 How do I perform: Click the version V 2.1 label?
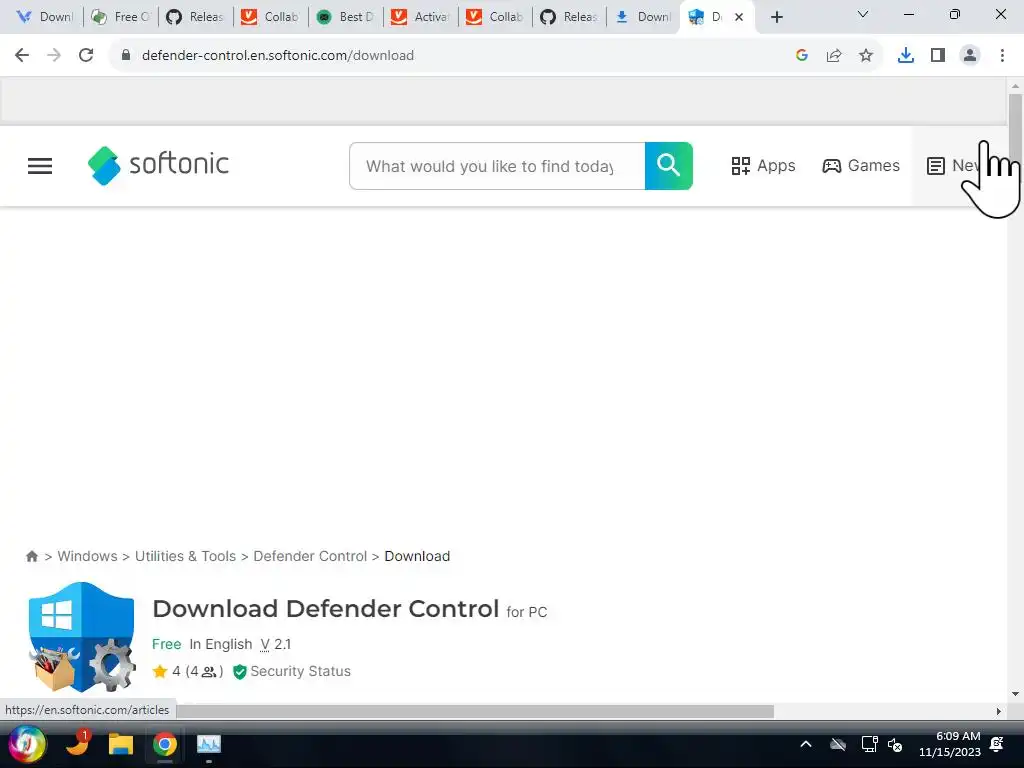[276, 644]
